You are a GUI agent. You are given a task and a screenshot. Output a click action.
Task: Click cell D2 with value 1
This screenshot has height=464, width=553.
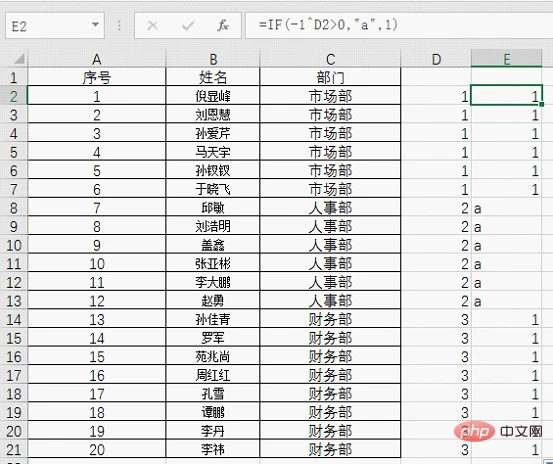tap(436, 96)
